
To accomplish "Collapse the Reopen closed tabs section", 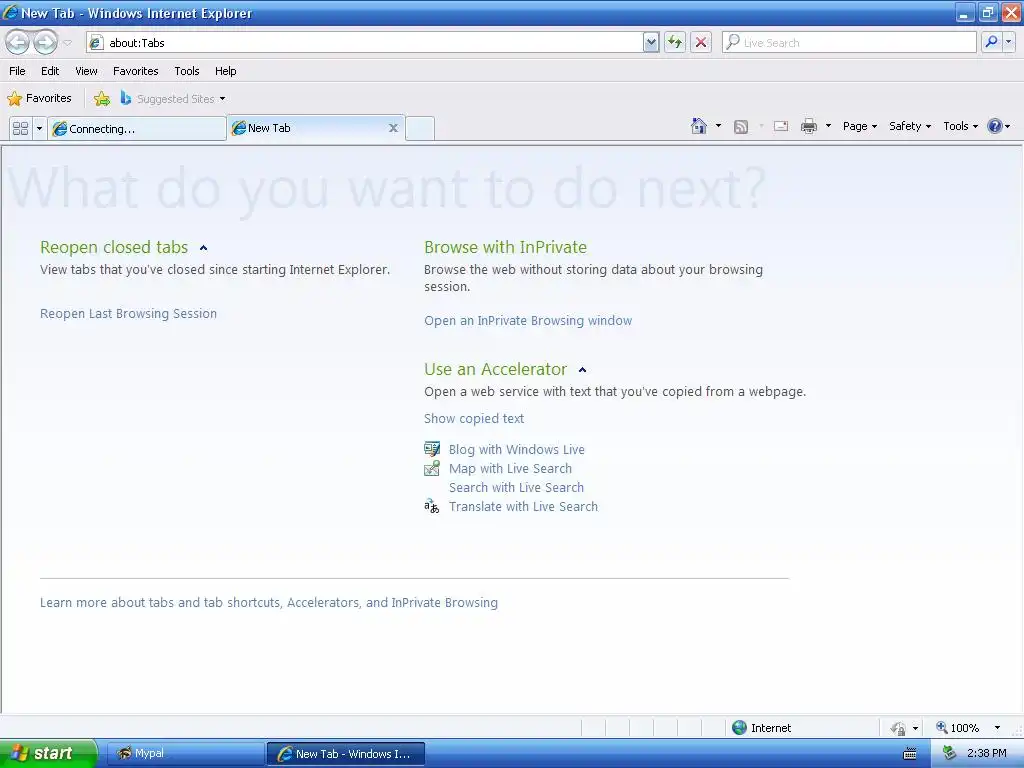I will coord(203,248).
